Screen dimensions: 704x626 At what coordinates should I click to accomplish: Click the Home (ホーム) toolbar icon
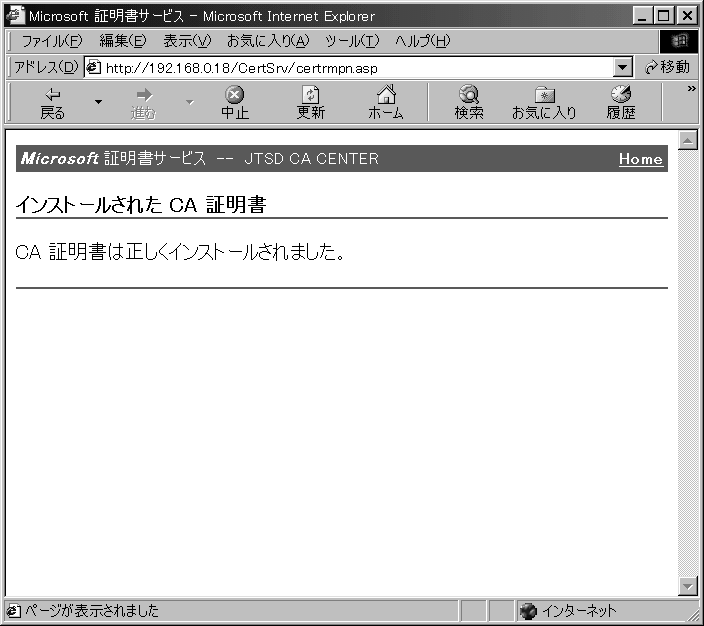[386, 103]
